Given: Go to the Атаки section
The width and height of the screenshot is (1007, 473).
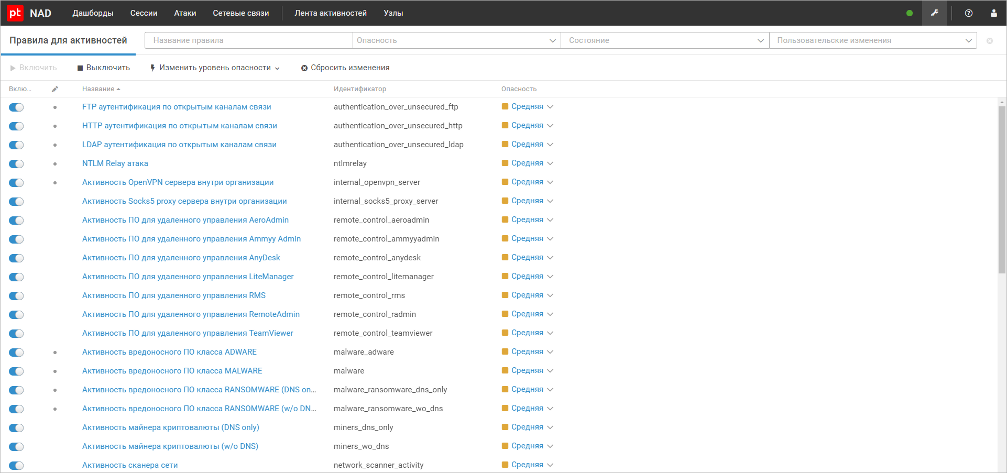Looking at the screenshot, I should [186, 13].
